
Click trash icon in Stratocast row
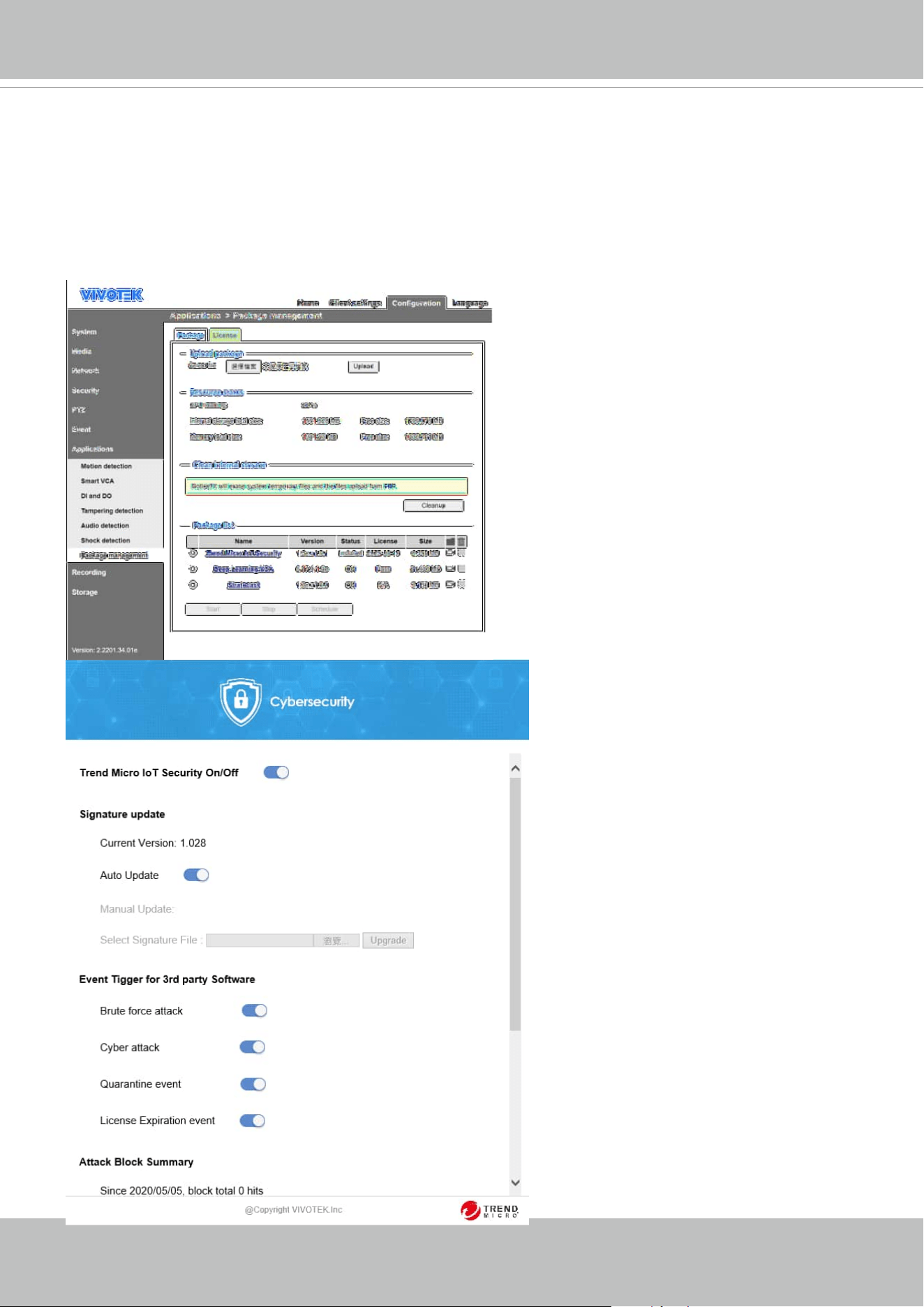coord(461,584)
